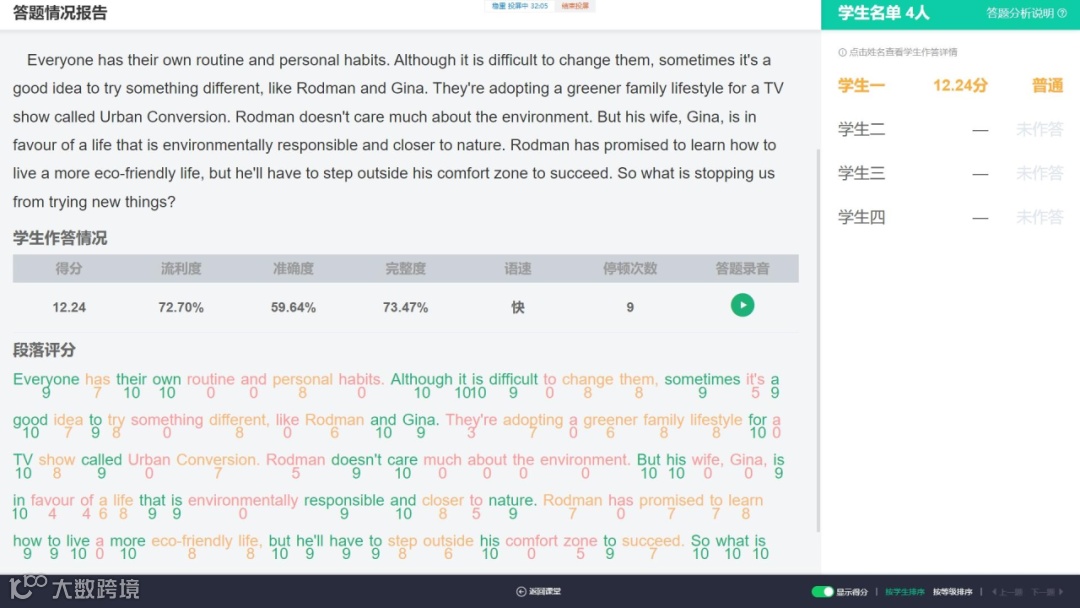The width and height of the screenshot is (1080, 608).
Task: Toggle the 显示得分 switch
Action: tap(822, 591)
